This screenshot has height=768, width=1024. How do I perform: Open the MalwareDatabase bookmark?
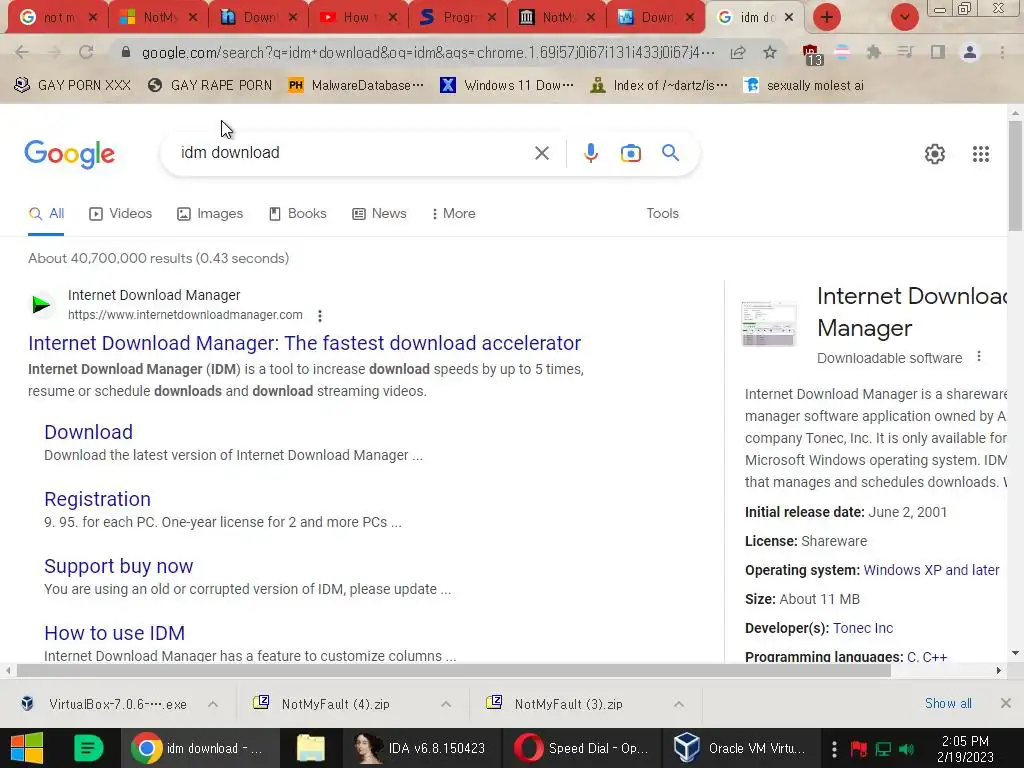pyautogui.click(x=356, y=86)
